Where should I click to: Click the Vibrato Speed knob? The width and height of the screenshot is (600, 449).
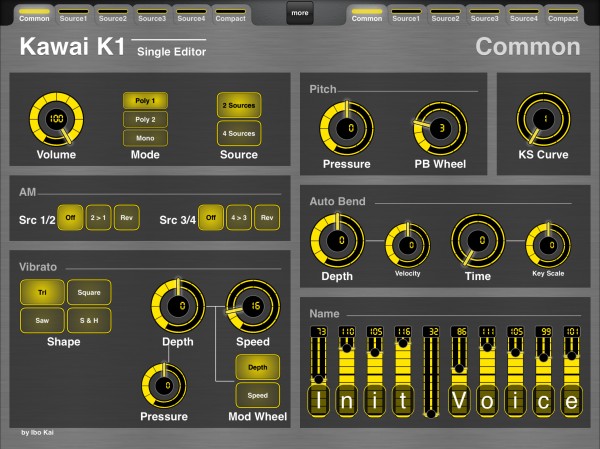tap(253, 306)
